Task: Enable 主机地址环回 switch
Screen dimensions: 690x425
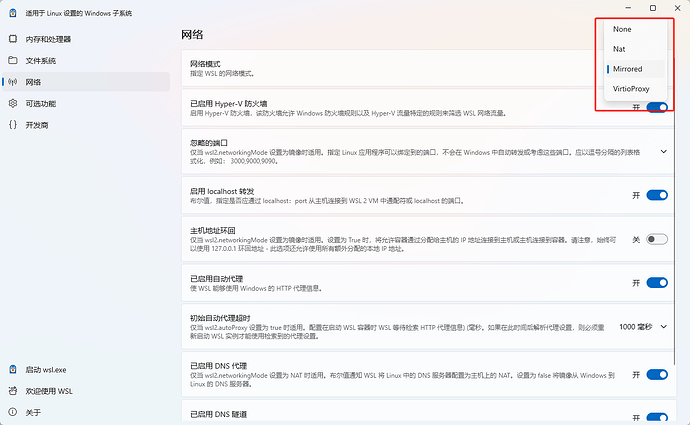Action: (657, 239)
